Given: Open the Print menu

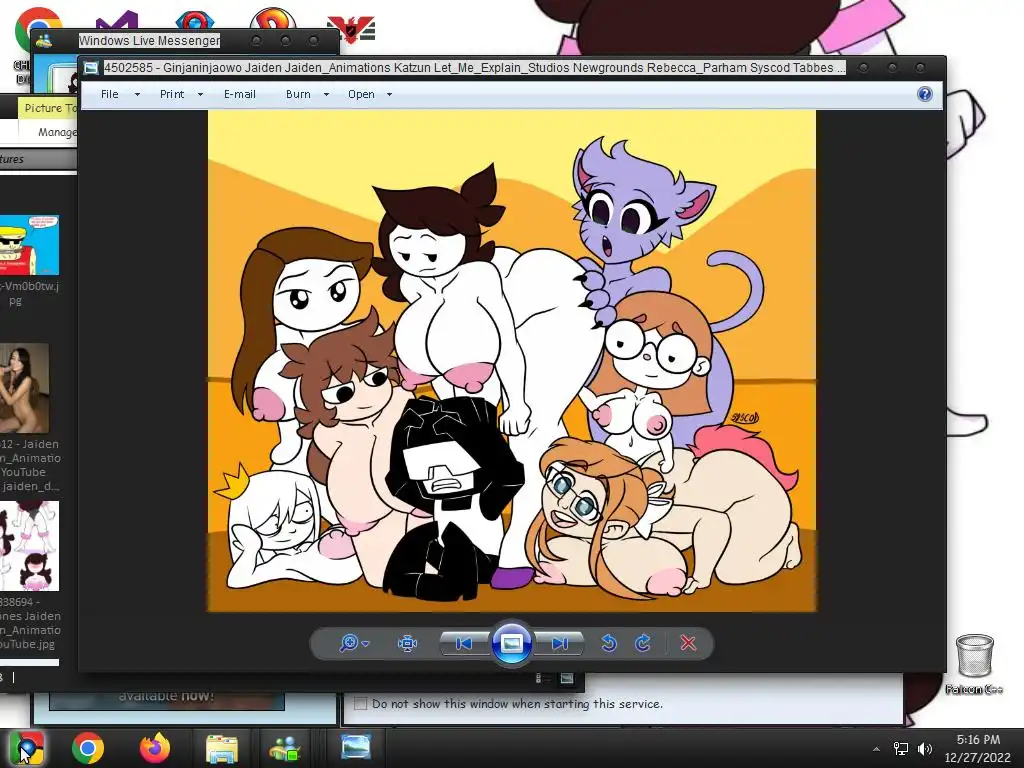Looking at the screenshot, I should (x=172, y=95).
